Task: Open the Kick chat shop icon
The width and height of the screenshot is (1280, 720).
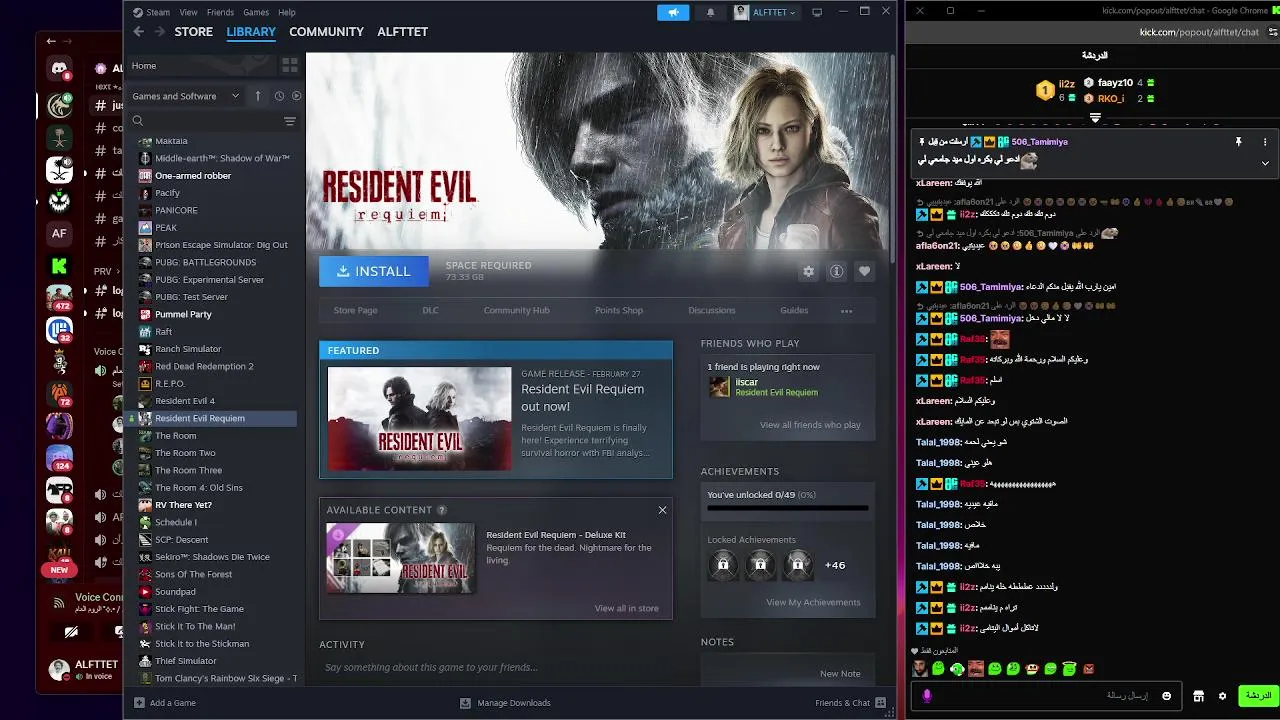Action: pyautogui.click(x=1198, y=696)
